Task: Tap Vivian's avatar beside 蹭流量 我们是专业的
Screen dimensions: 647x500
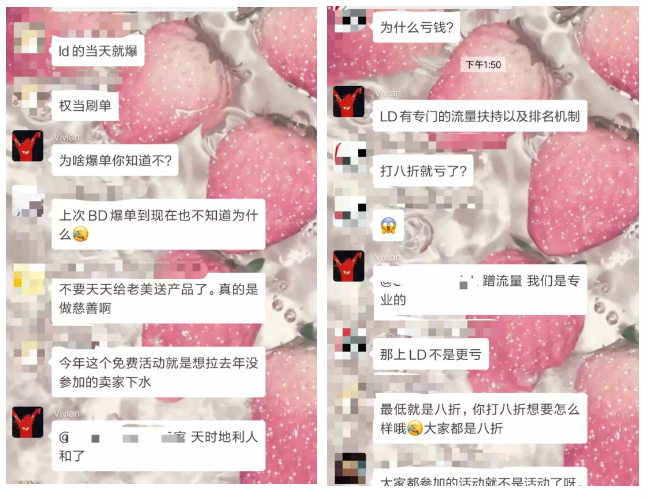Action: click(349, 266)
